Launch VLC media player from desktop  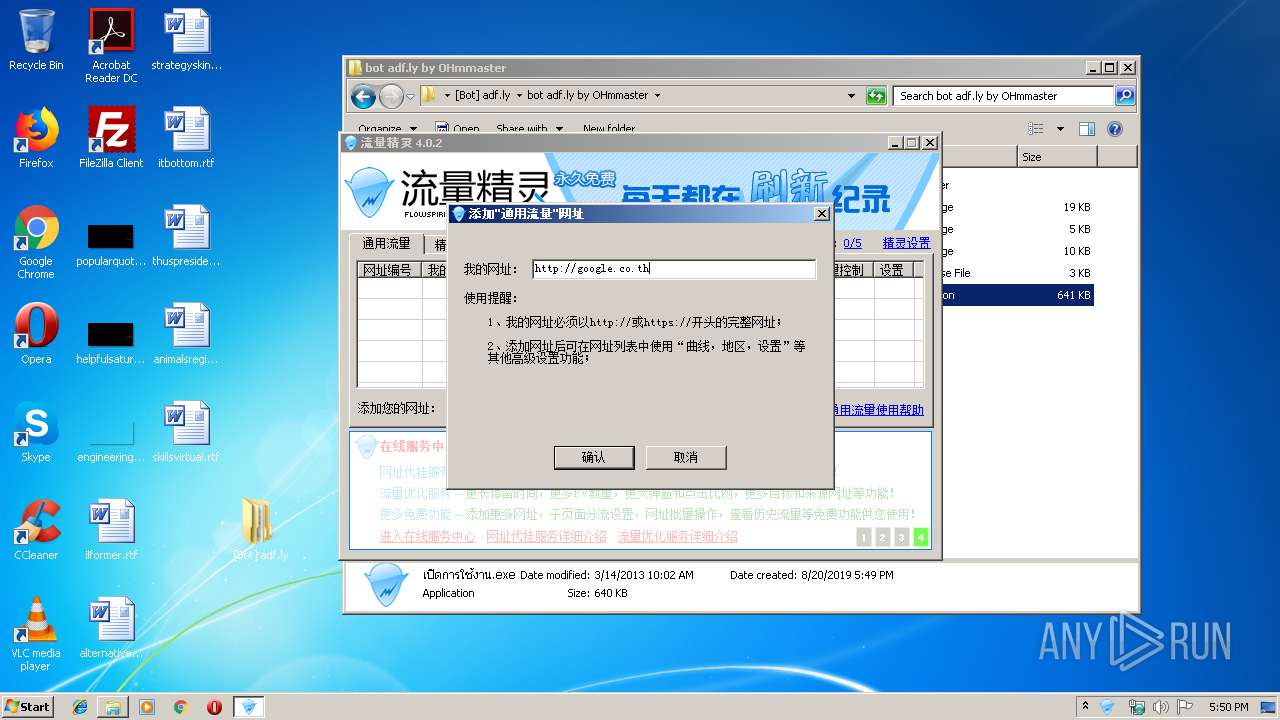point(36,634)
